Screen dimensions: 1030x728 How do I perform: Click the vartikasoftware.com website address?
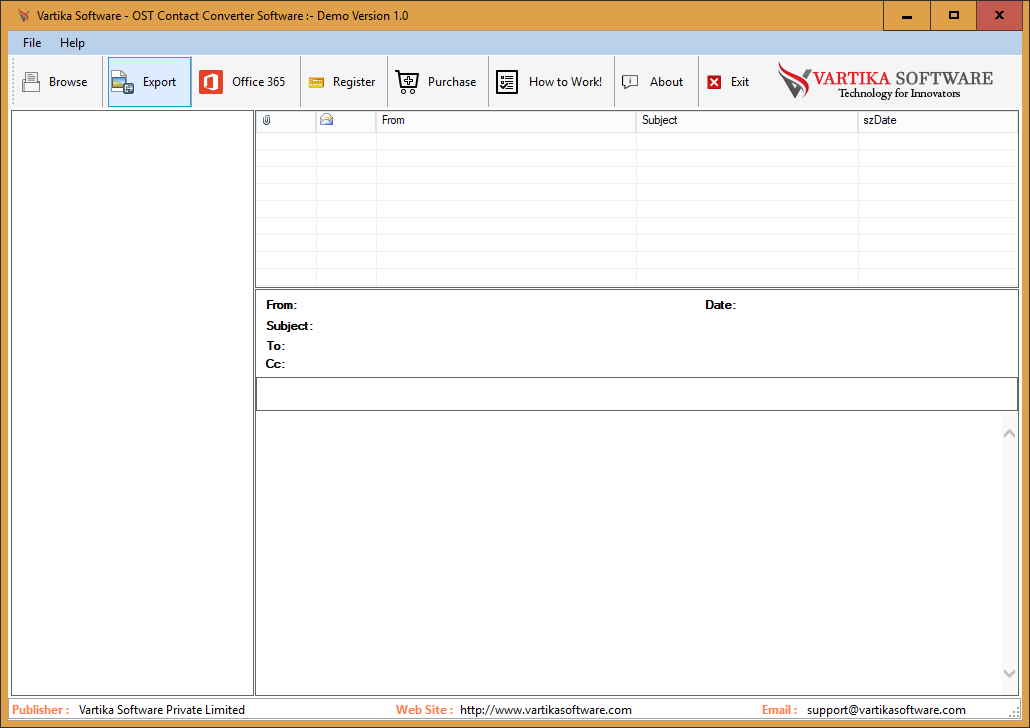tap(546, 710)
